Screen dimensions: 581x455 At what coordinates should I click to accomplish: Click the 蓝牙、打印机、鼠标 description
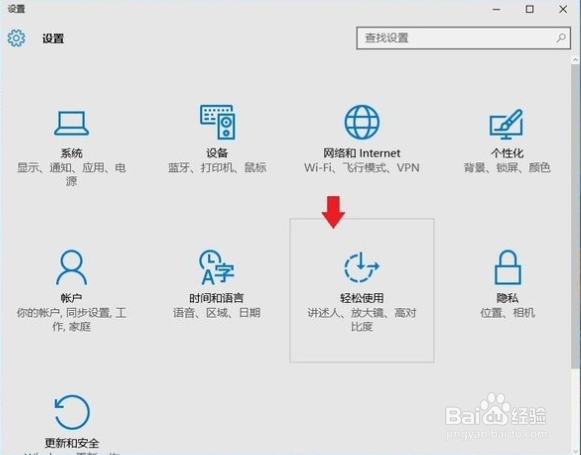tap(217, 167)
